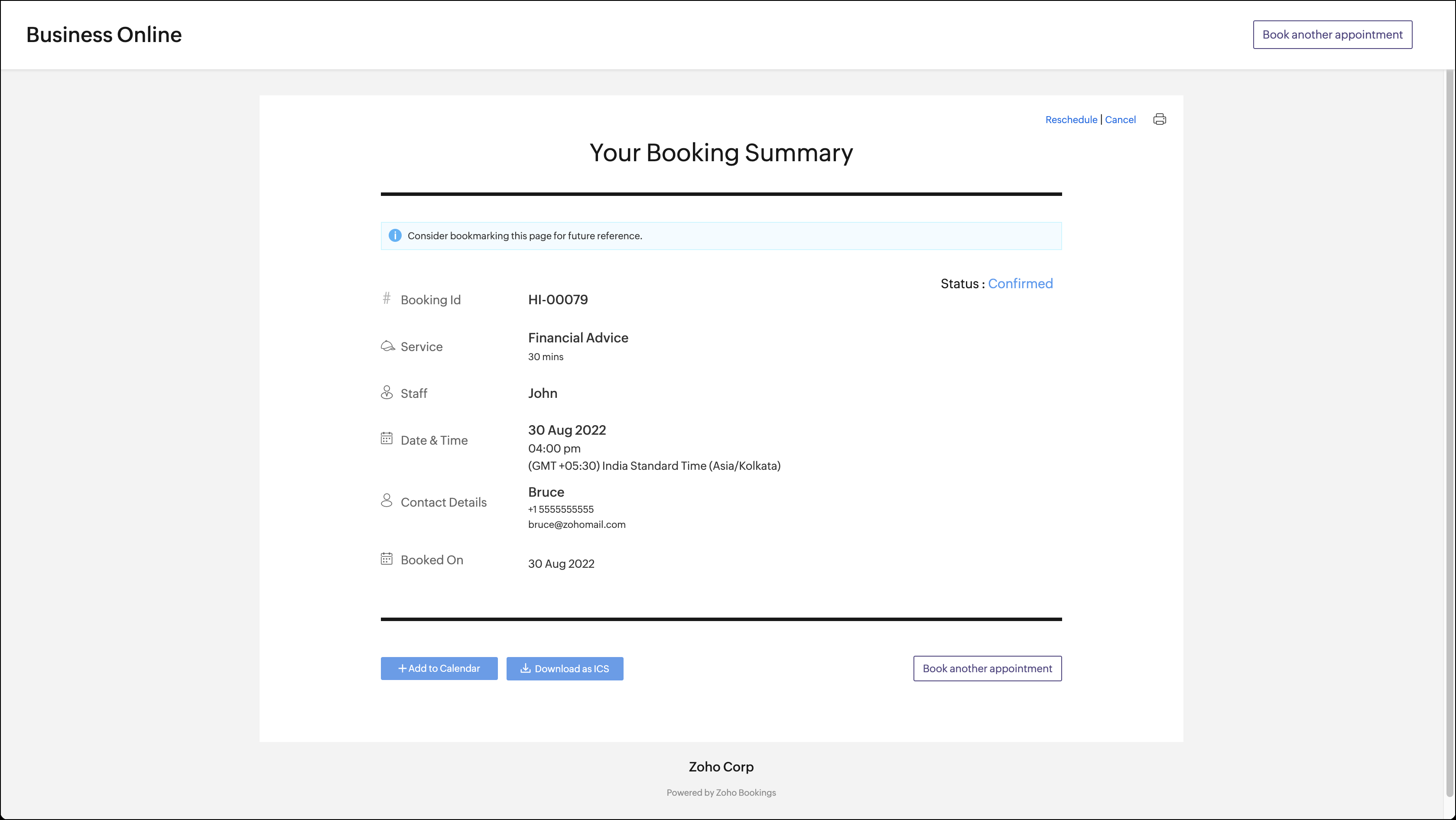The height and width of the screenshot is (820, 1456).
Task: Click the Powered by Zoho Bookings text
Action: [721, 793]
